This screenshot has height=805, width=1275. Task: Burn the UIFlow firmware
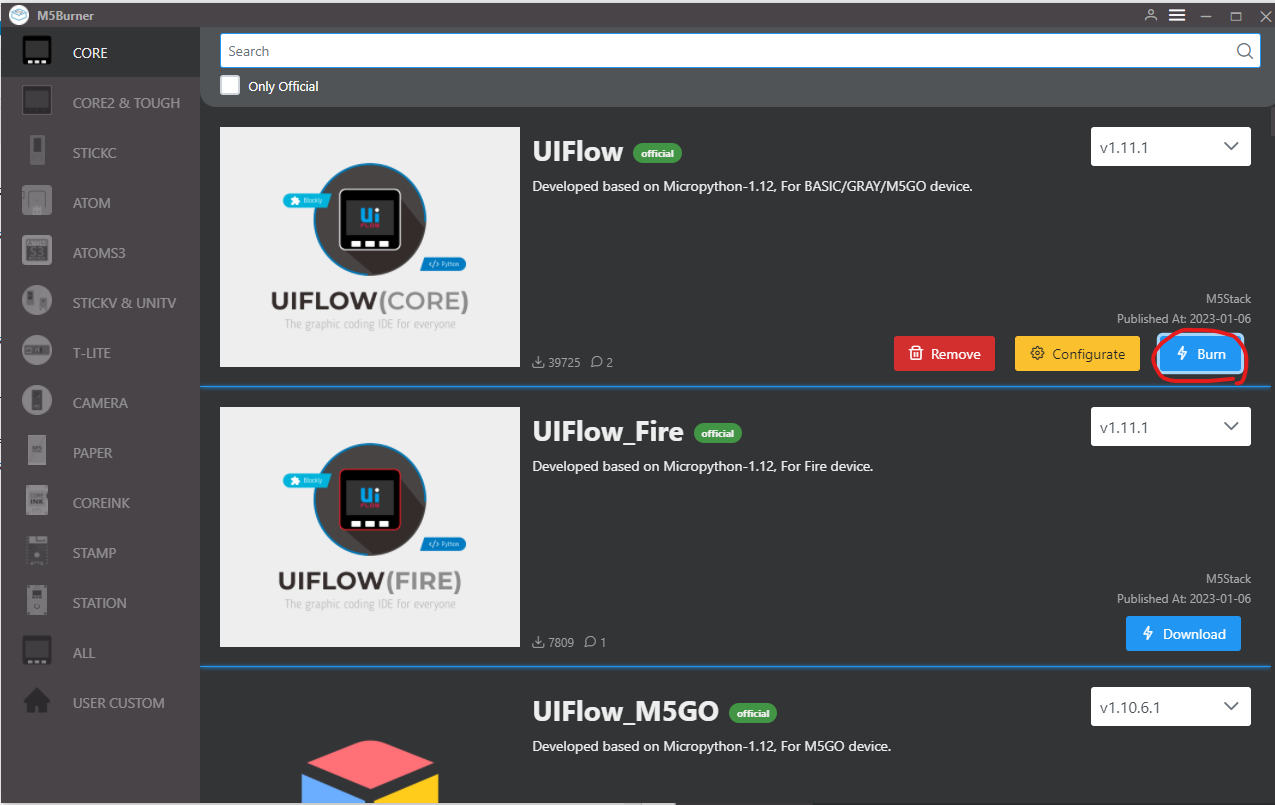1199,353
